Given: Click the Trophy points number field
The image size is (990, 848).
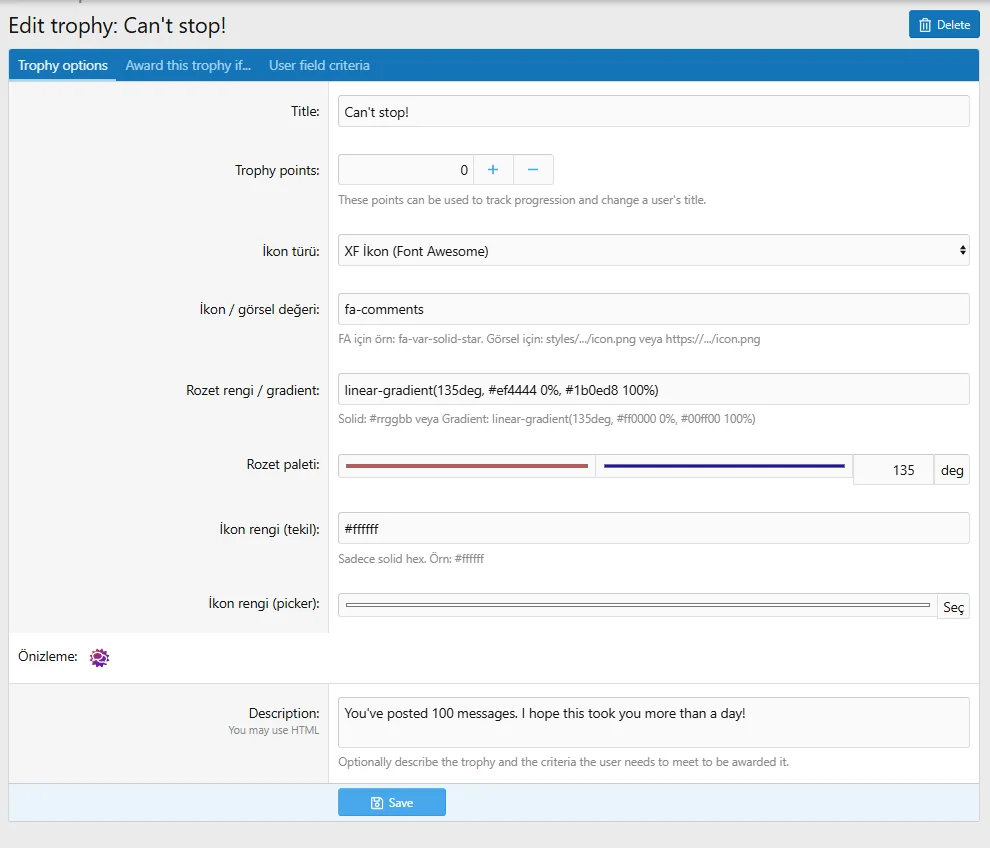Looking at the screenshot, I should click(x=405, y=170).
